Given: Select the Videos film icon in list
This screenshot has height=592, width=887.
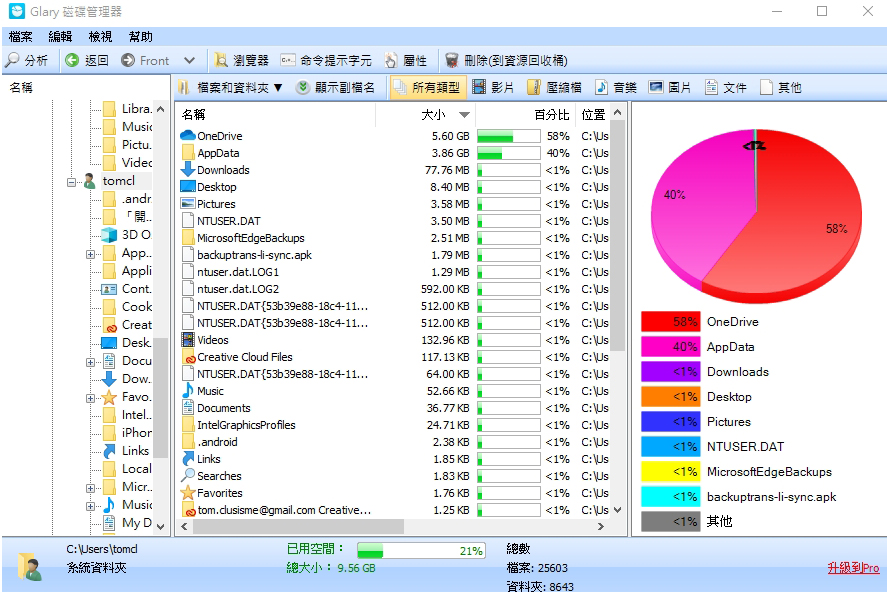Looking at the screenshot, I should 188,340.
